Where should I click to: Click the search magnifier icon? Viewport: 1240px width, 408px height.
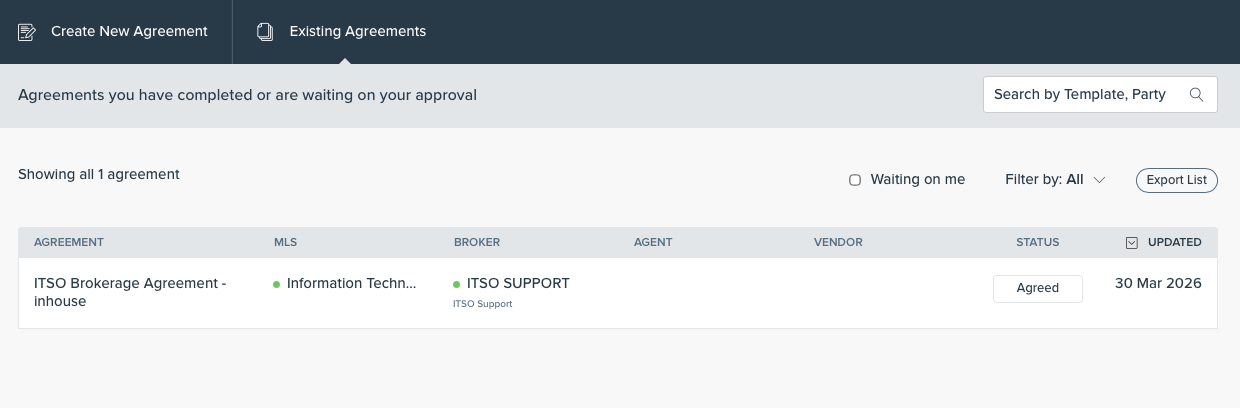point(1196,95)
